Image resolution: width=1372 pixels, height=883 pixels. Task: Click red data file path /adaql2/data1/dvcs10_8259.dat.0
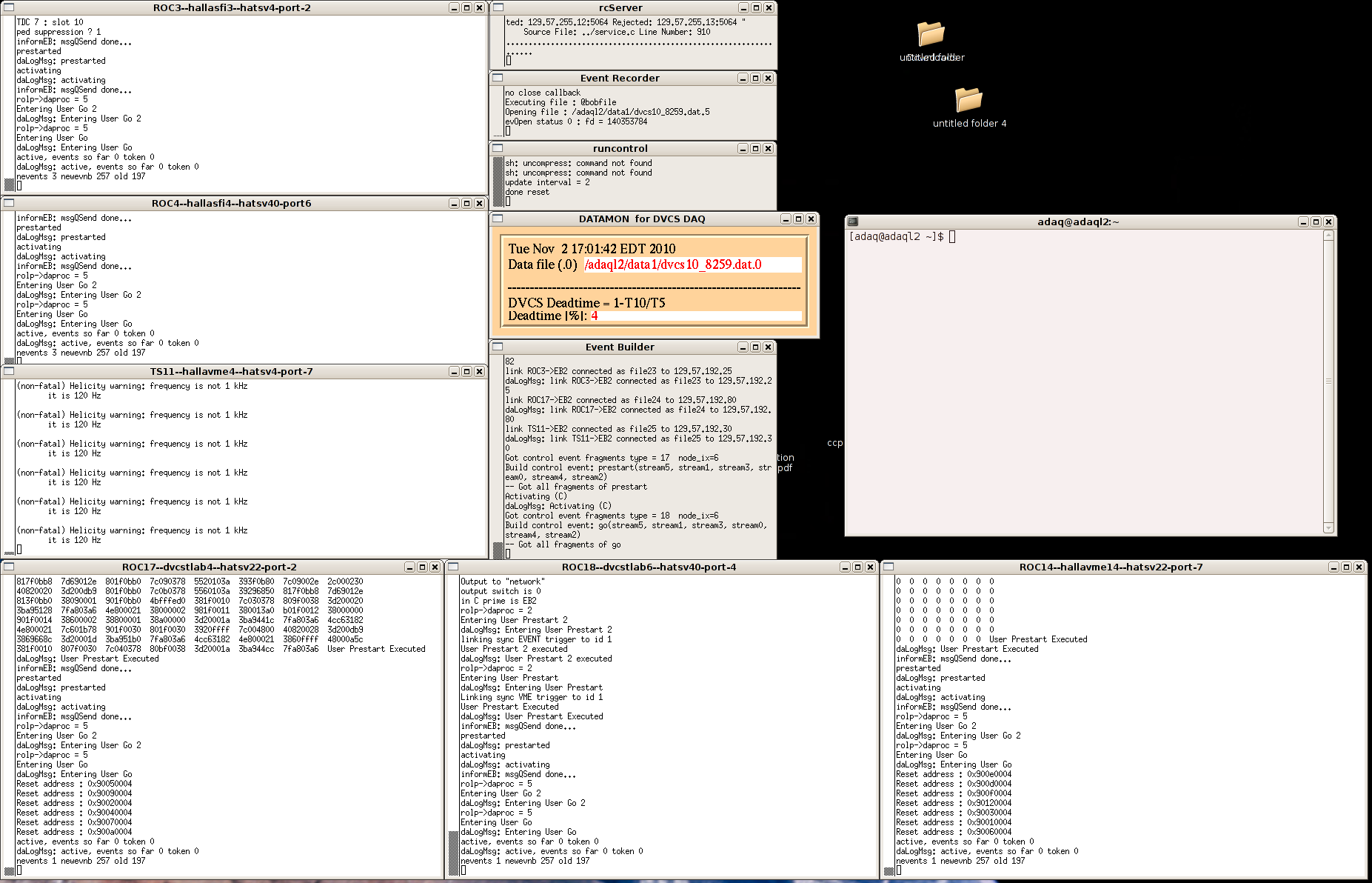pyautogui.click(x=673, y=264)
